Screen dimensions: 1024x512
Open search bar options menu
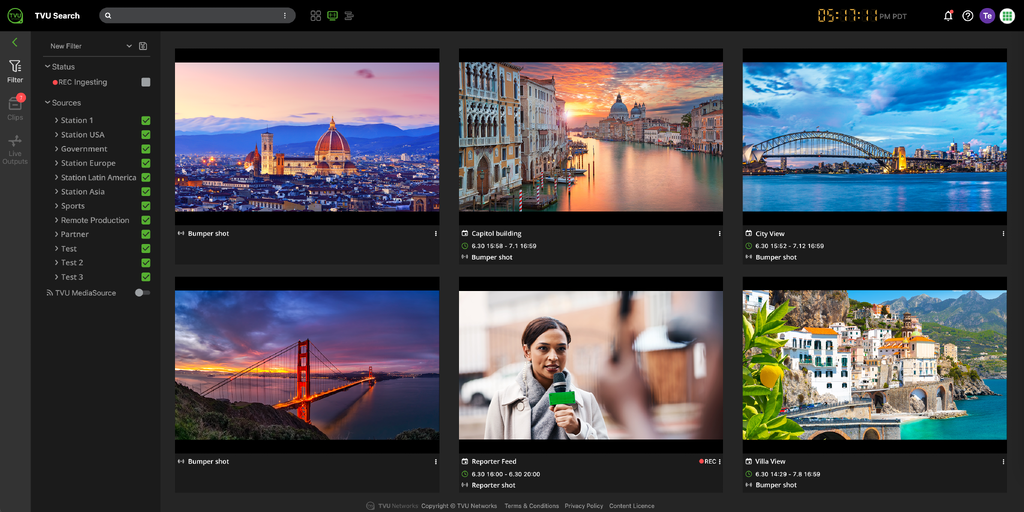pyautogui.click(x=285, y=16)
